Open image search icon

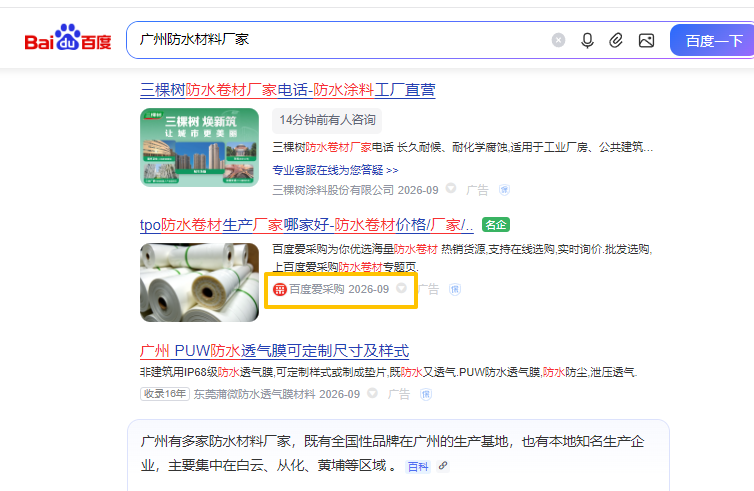click(646, 40)
